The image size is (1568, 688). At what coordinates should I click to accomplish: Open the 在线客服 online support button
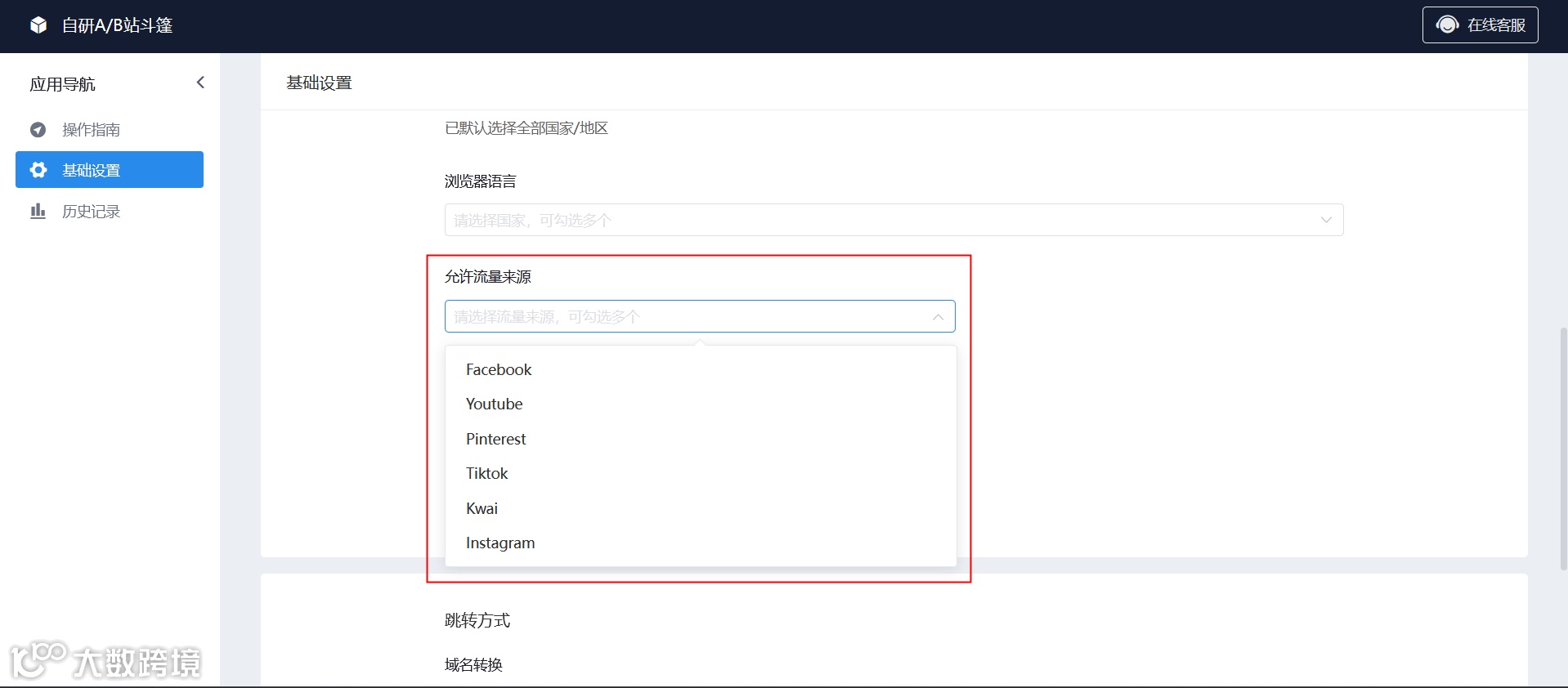pyautogui.click(x=1480, y=25)
